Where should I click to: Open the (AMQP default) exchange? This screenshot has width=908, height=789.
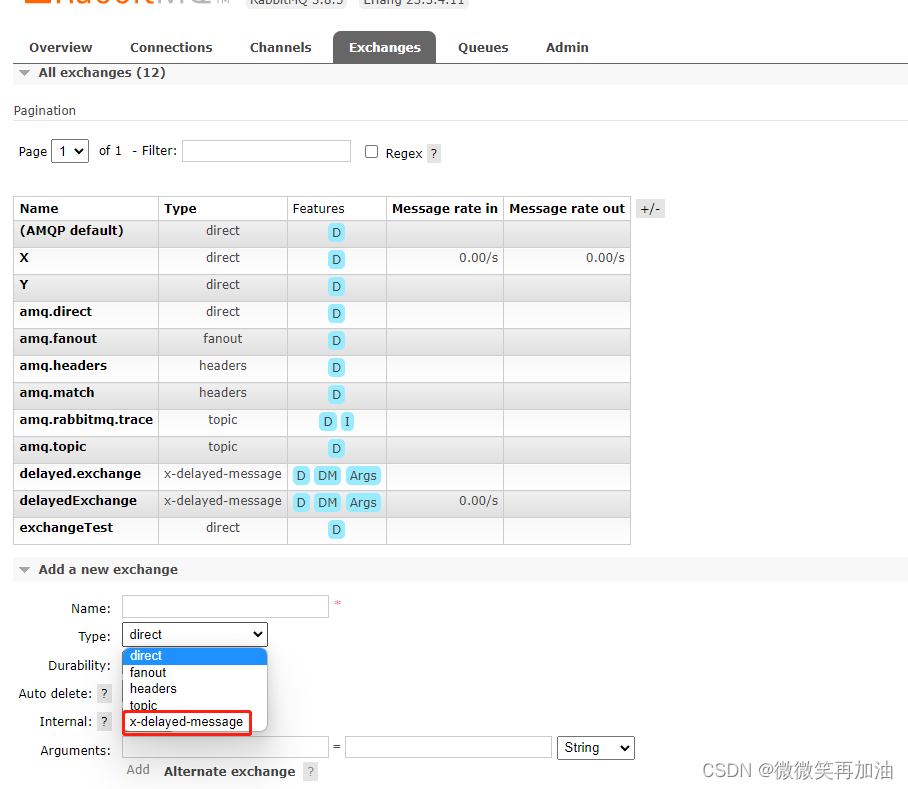pyautogui.click(x=71, y=230)
